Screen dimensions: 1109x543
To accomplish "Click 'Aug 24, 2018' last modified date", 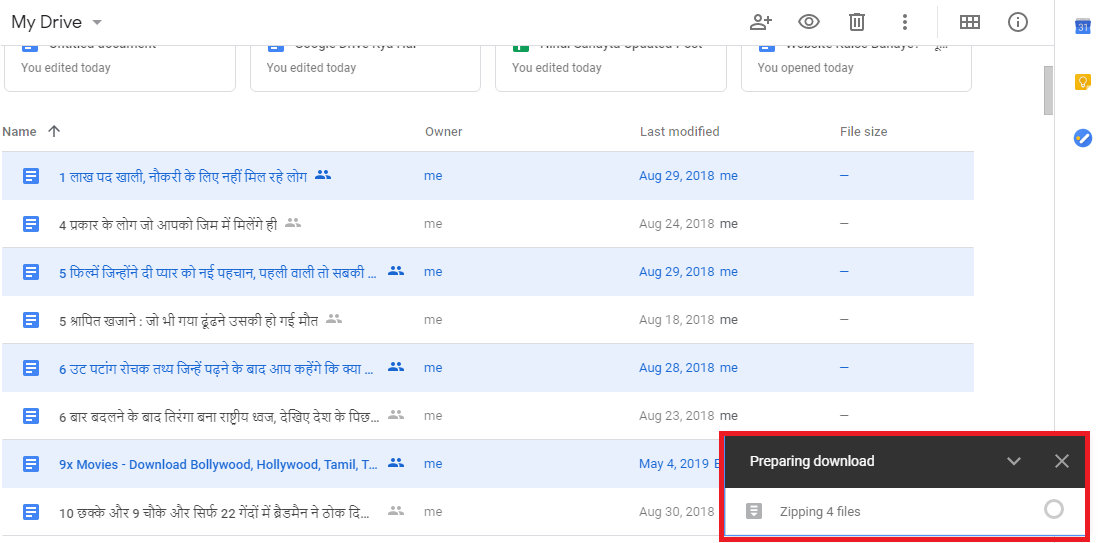I will click(x=677, y=224).
